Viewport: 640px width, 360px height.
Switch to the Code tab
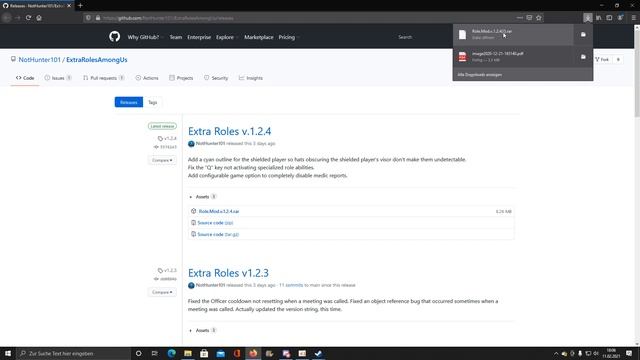(25, 78)
